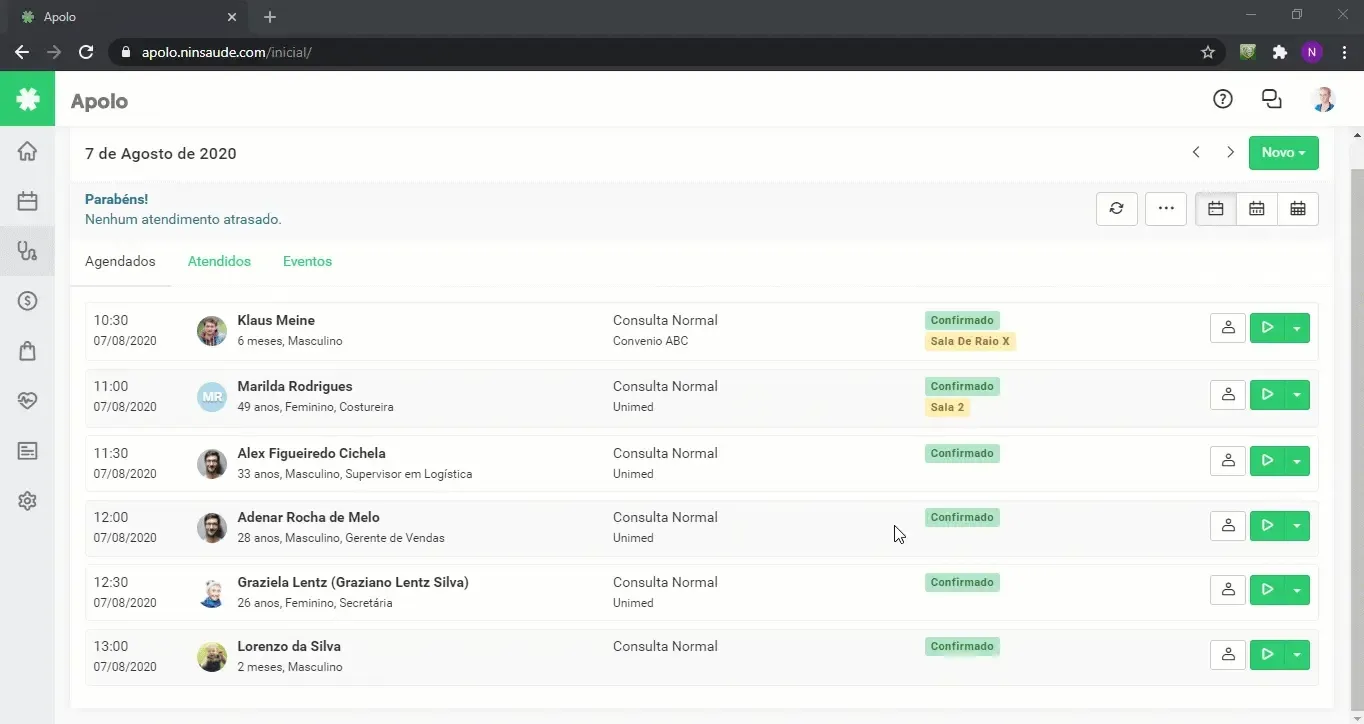
Task: Open the dollar finance icon in sidebar
Action: (x=27, y=301)
